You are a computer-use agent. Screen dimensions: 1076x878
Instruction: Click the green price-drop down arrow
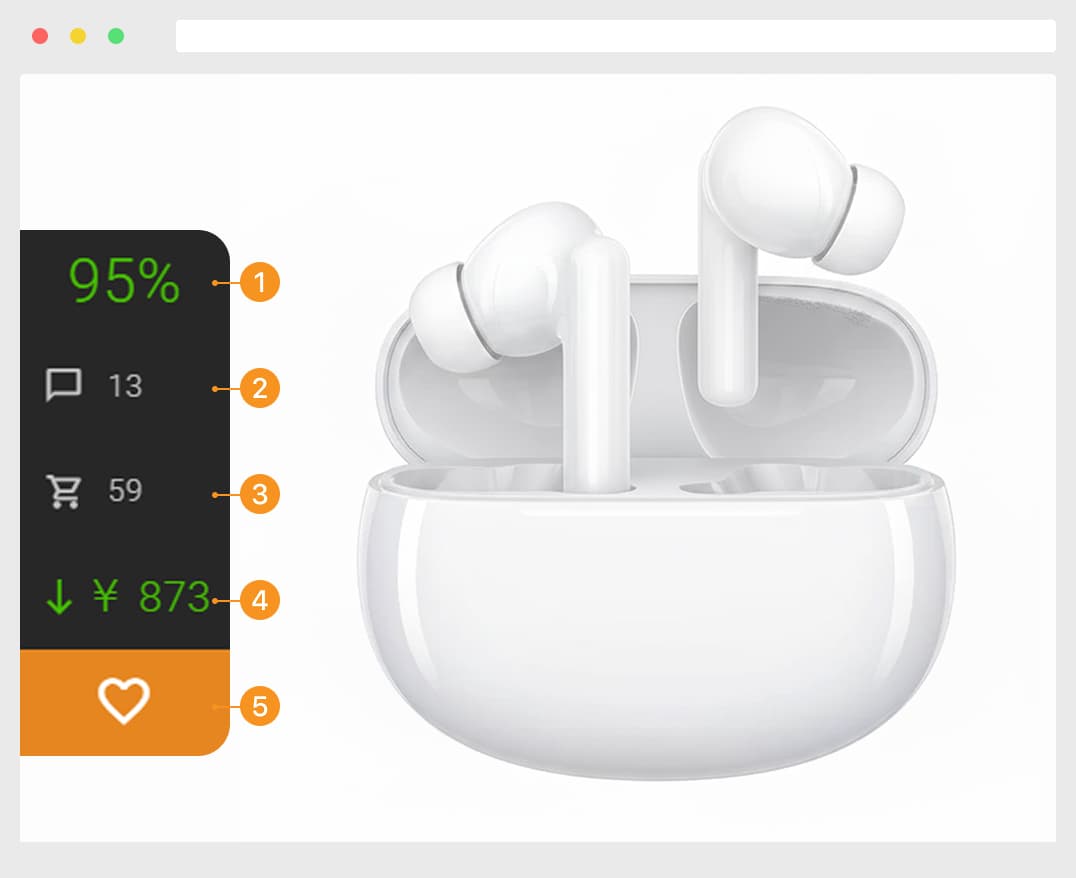coord(60,596)
